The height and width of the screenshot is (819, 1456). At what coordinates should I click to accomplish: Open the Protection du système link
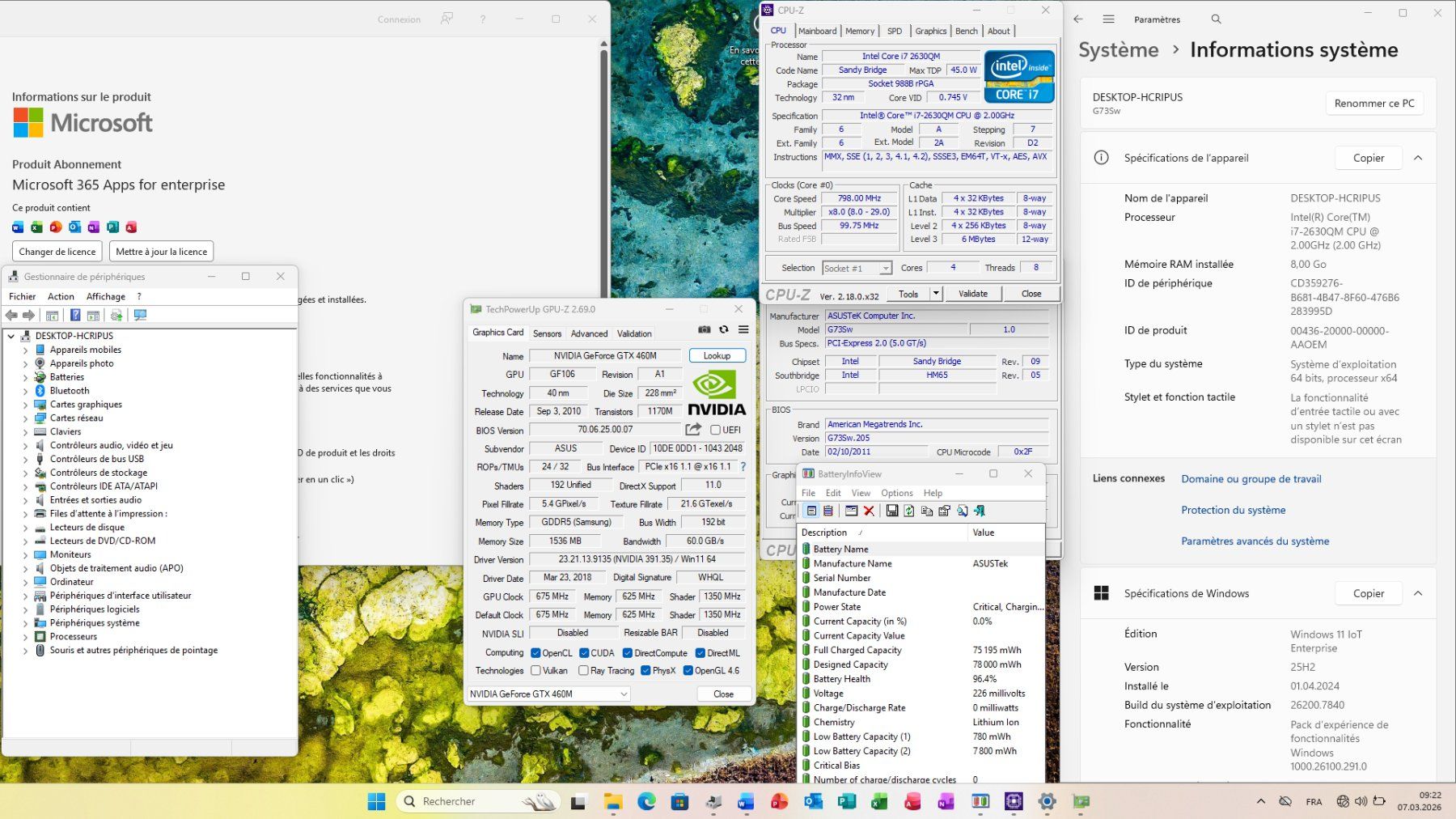click(x=1233, y=510)
